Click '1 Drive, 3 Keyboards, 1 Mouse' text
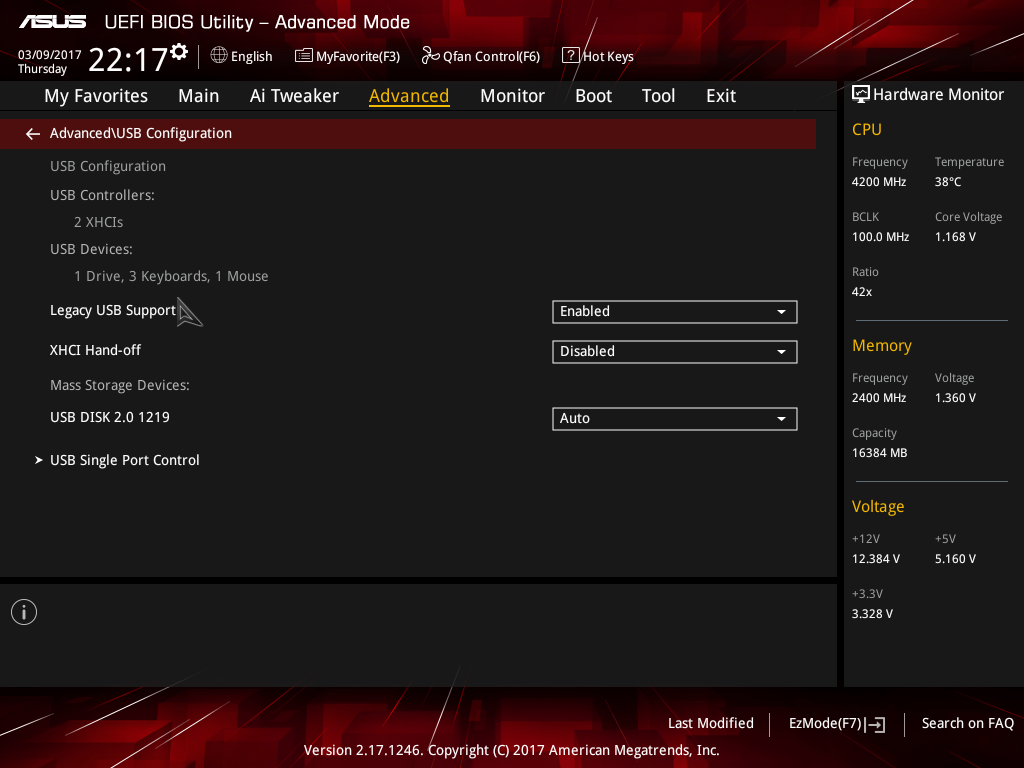Image resolution: width=1024 pixels, height=768 pixels. pos(171,276)
